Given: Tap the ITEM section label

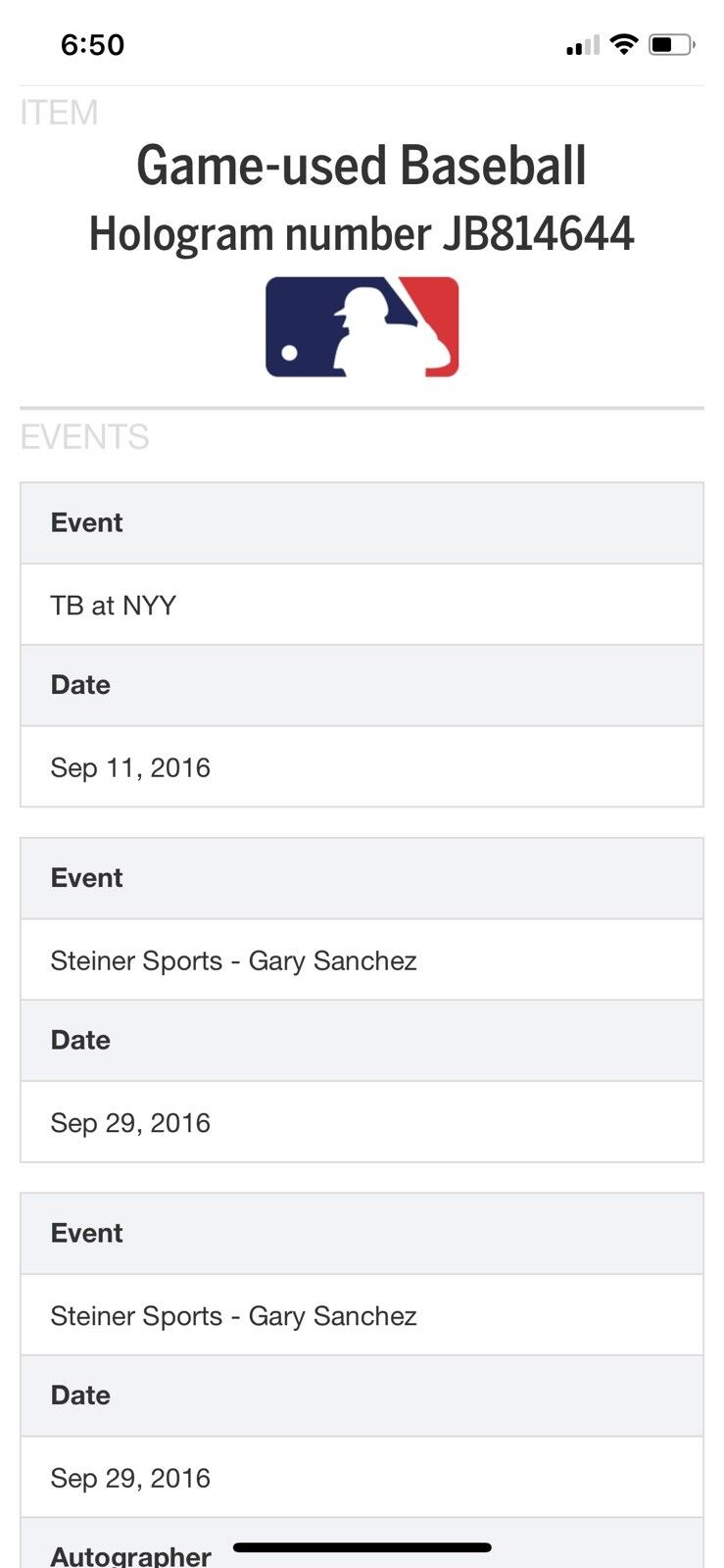Looking at the screenshot, I should tap(59, 113).
